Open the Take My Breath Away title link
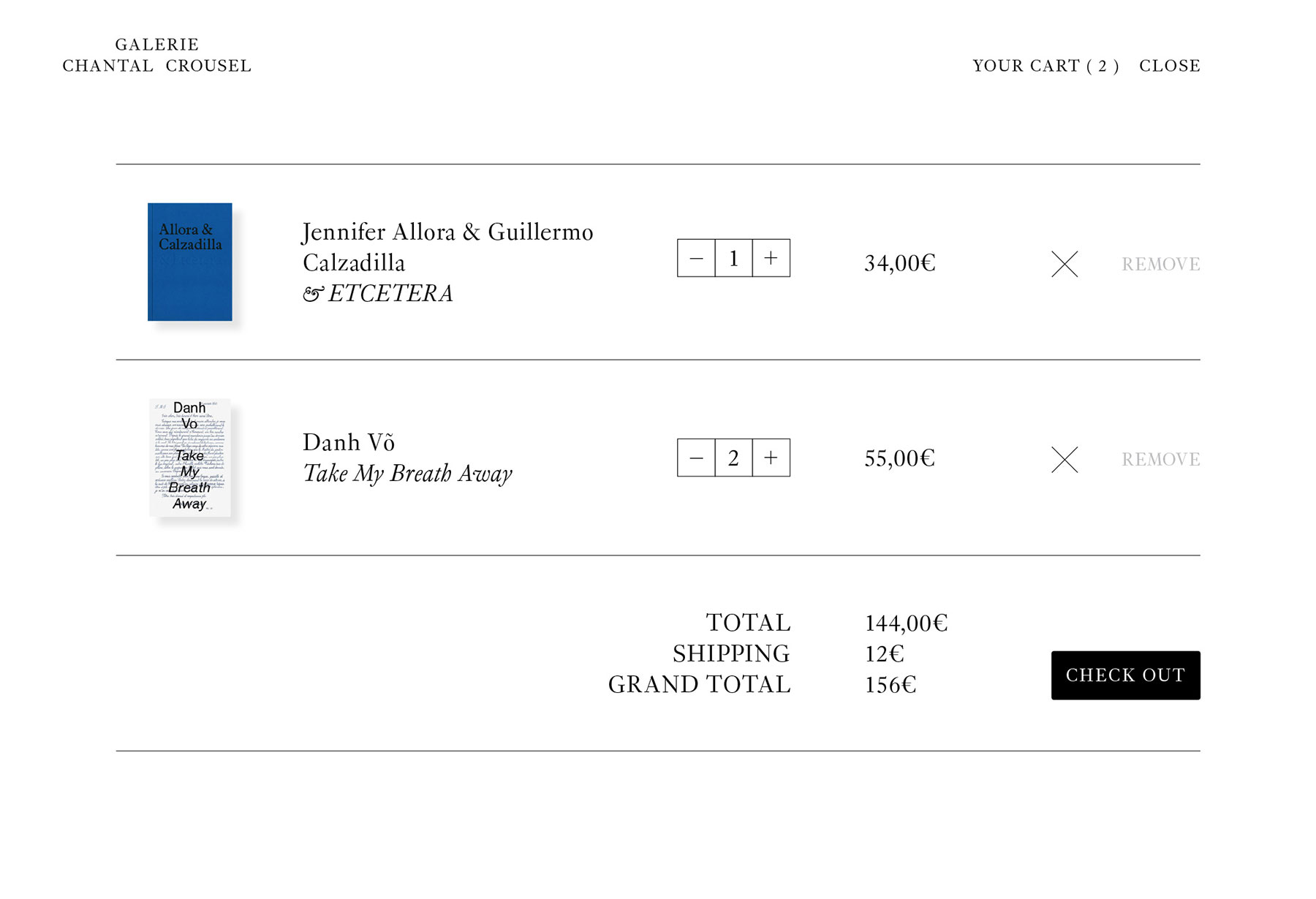This screenshot has width=1316, height=899. [407, 474]
